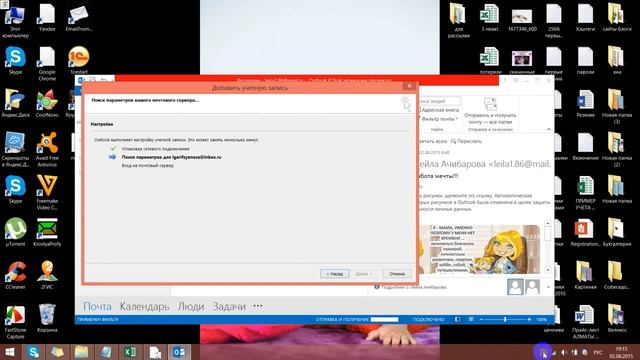
Task: Select the µTorrent desktop icon
Action: point(15,233)
